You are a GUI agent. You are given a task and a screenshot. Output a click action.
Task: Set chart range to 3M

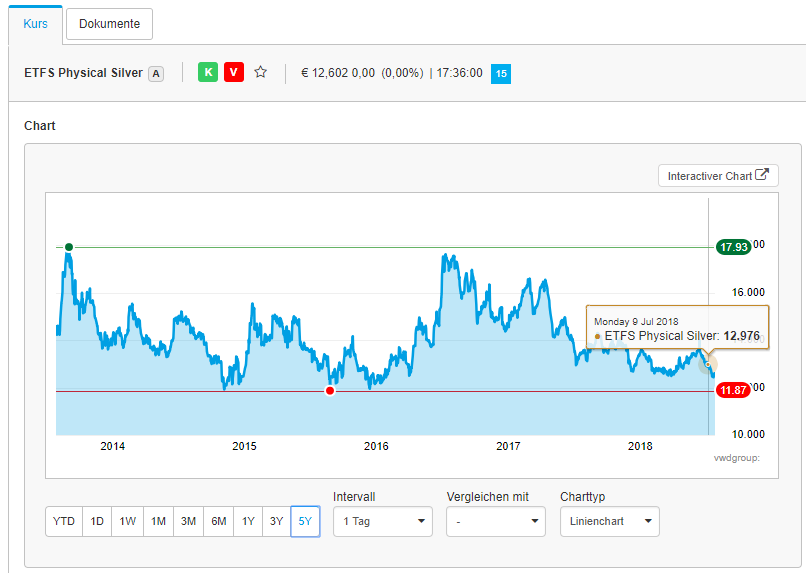188,522
